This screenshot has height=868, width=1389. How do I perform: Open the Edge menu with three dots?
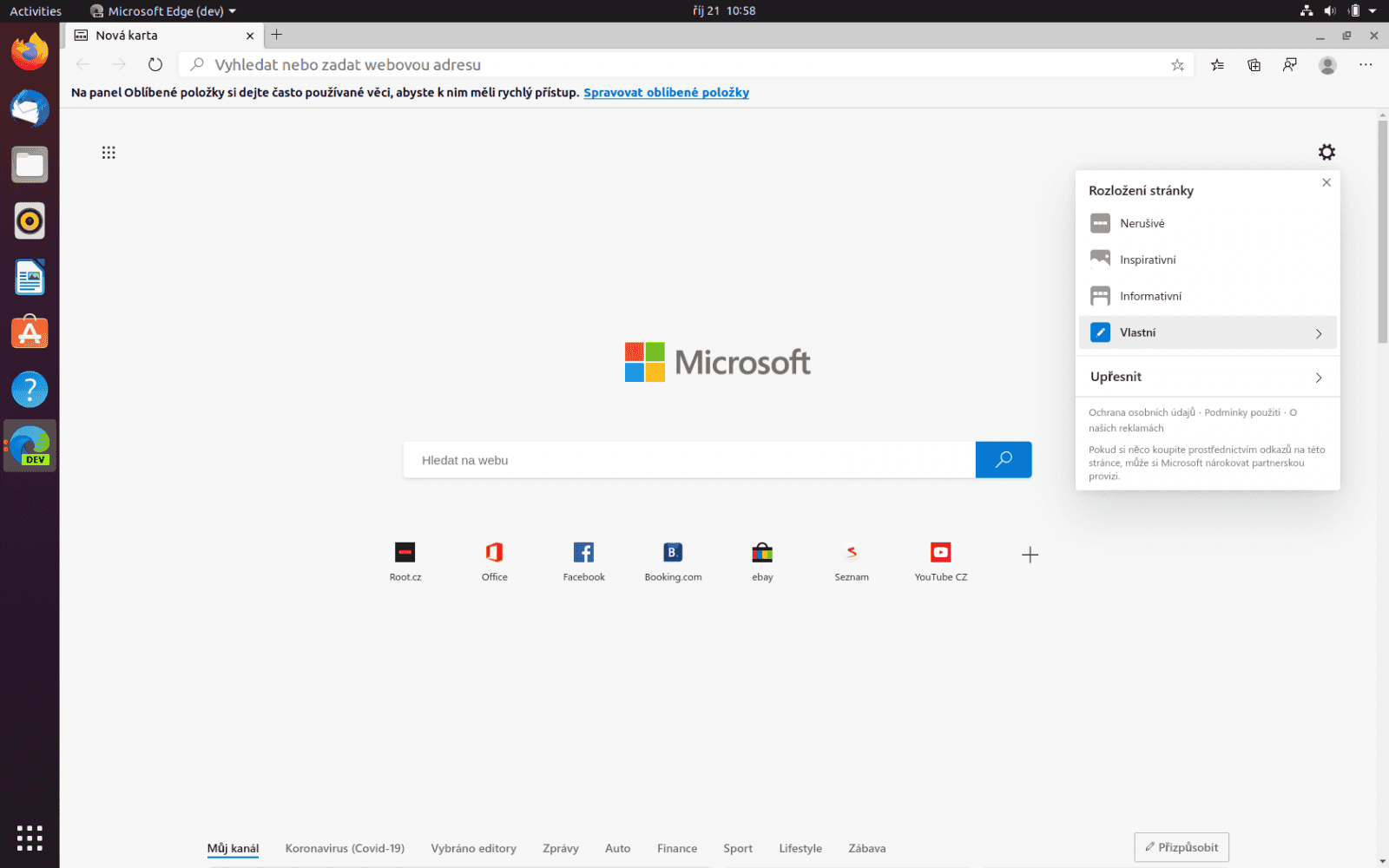[x=1366, y=64]
